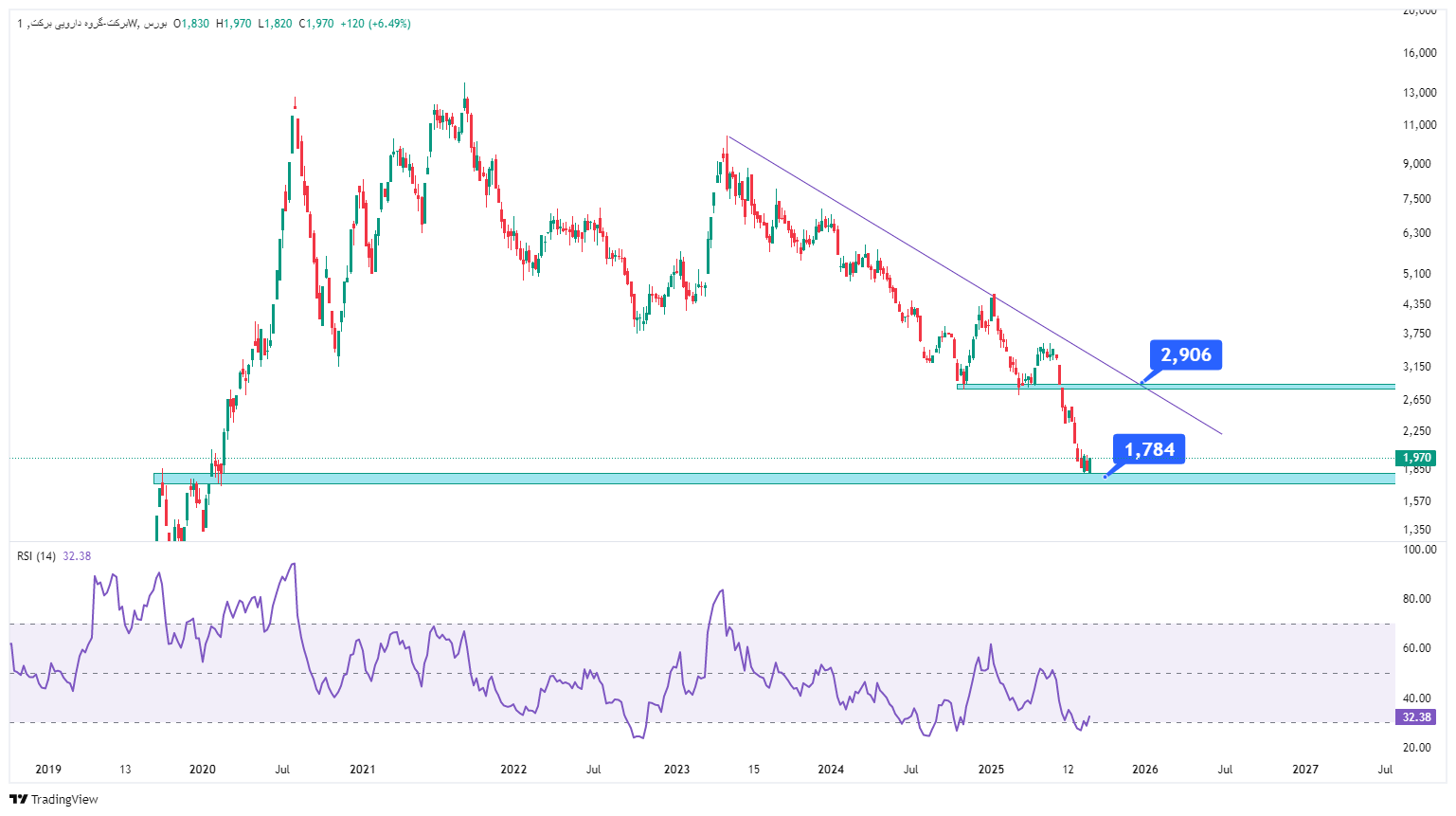This screenshot has width=1456, height=816.
Task: Click the 11,000 price axis label
Action: (x=1420, y=125)
